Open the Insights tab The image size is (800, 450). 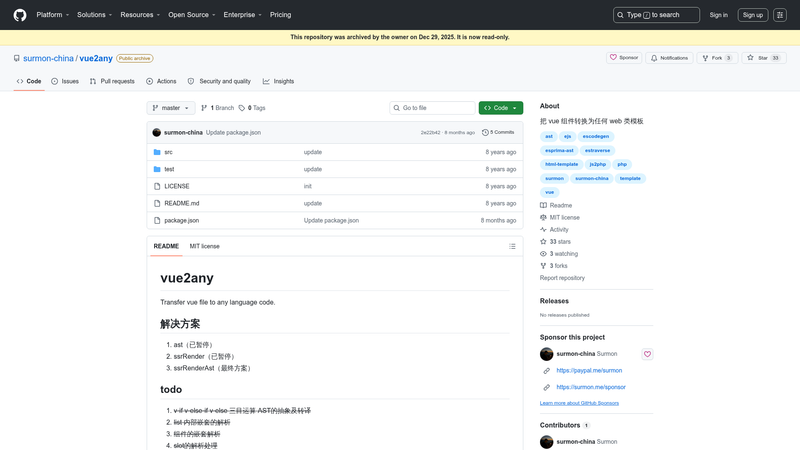[x=279, y=81]
